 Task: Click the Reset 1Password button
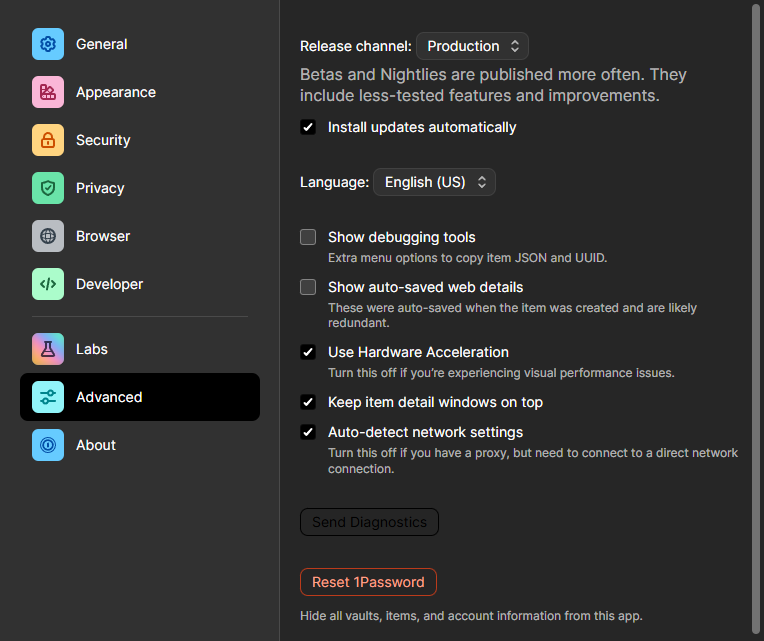tap(368, 582)
